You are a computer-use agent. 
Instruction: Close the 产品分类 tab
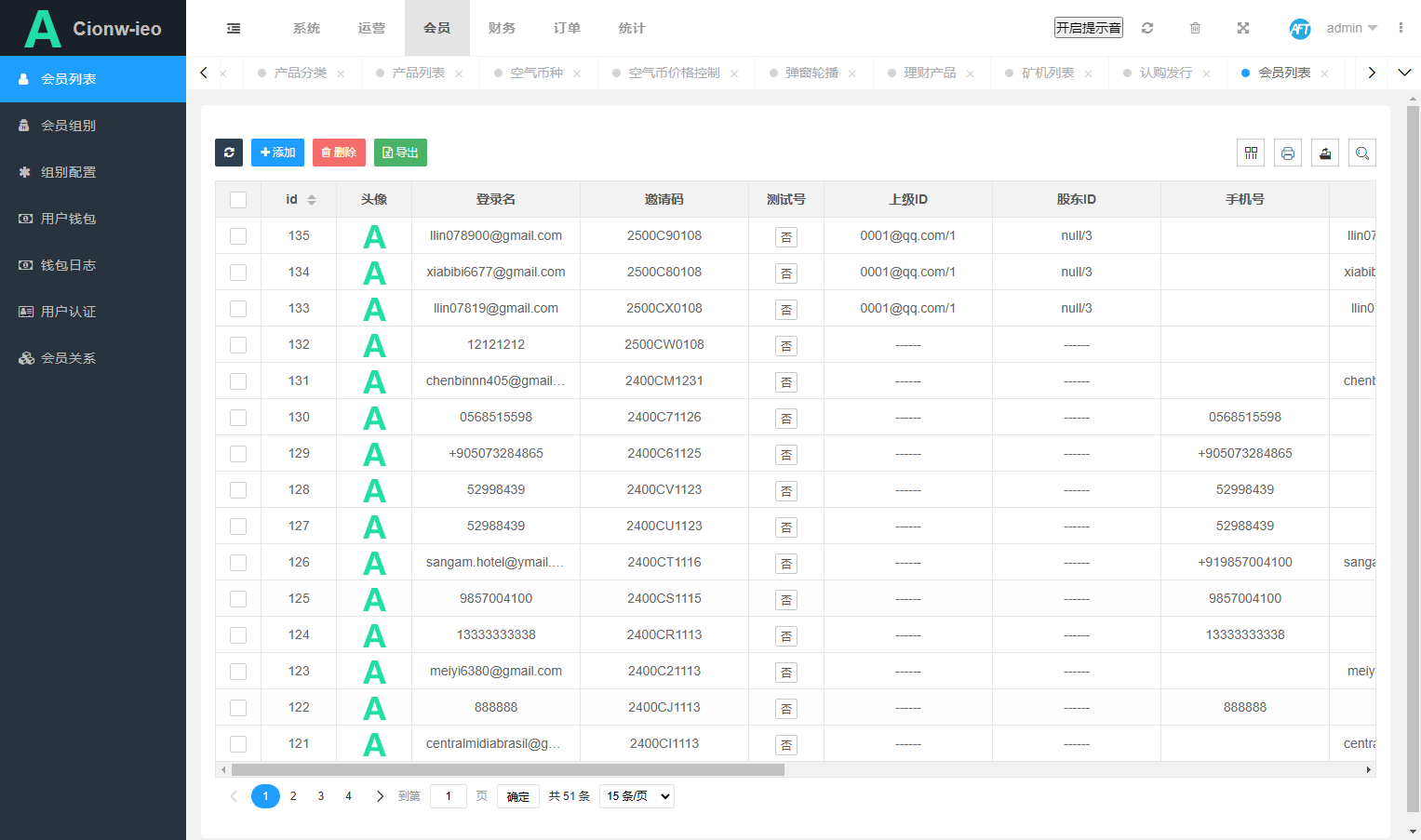[x=341, y=73]
